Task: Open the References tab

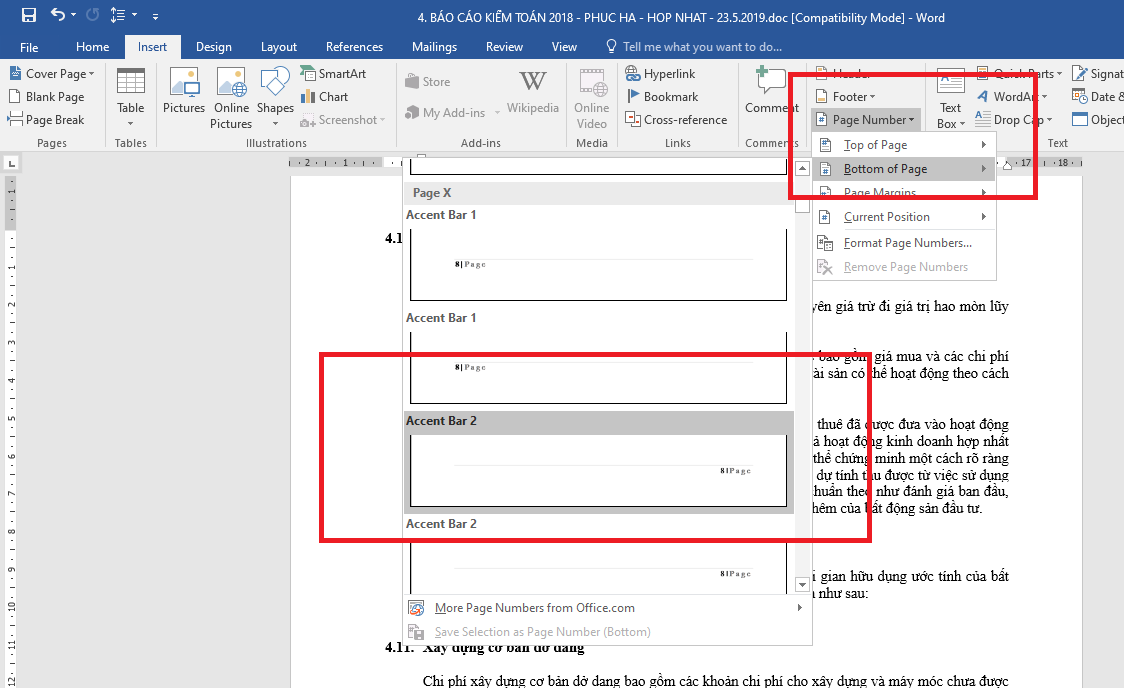Action: (354, 47)
